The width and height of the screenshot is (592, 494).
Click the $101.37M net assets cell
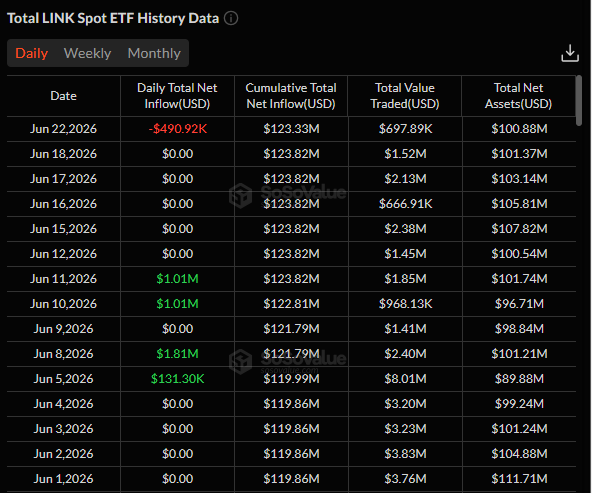519,154
